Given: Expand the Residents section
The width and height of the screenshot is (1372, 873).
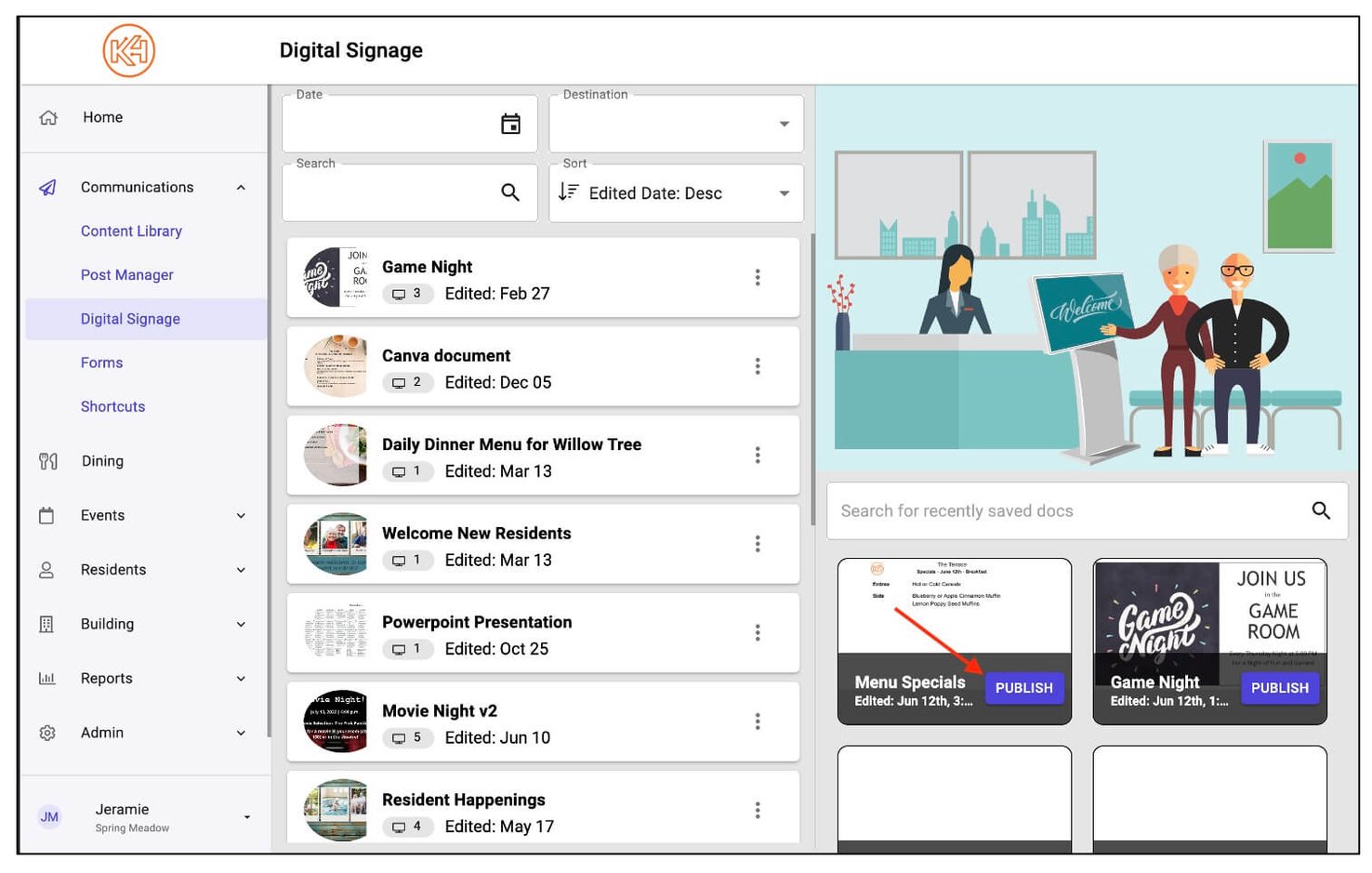Looking at the screenshot, I should click(241, 569).
